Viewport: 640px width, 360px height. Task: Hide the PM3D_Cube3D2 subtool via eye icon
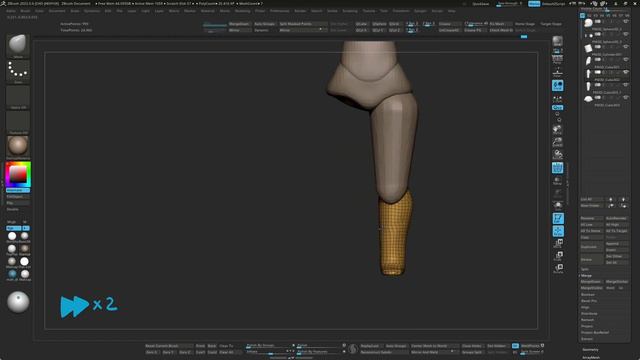click(x=626, y=72)
